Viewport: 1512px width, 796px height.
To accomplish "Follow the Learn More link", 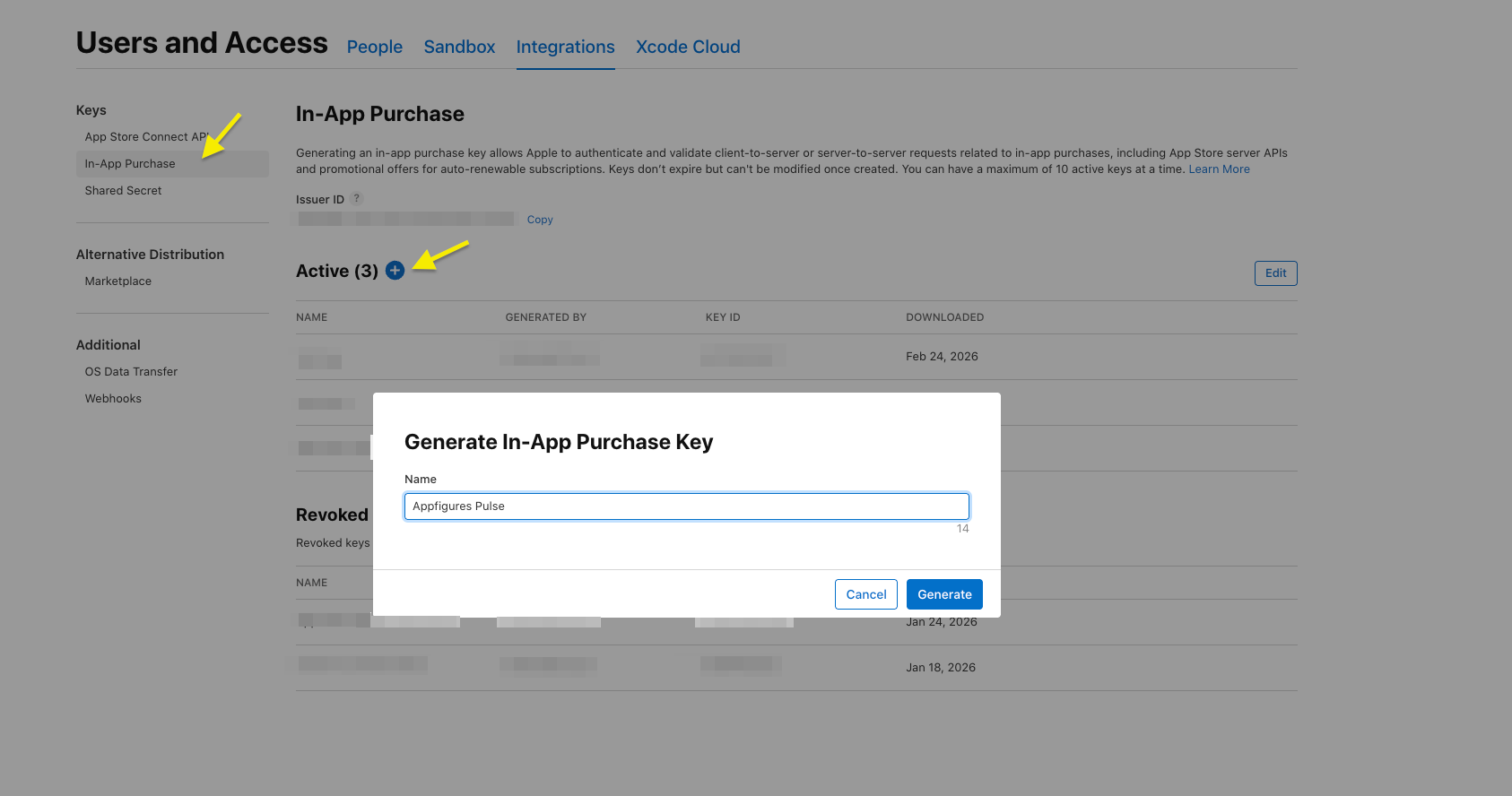I will pos(1219,169).
